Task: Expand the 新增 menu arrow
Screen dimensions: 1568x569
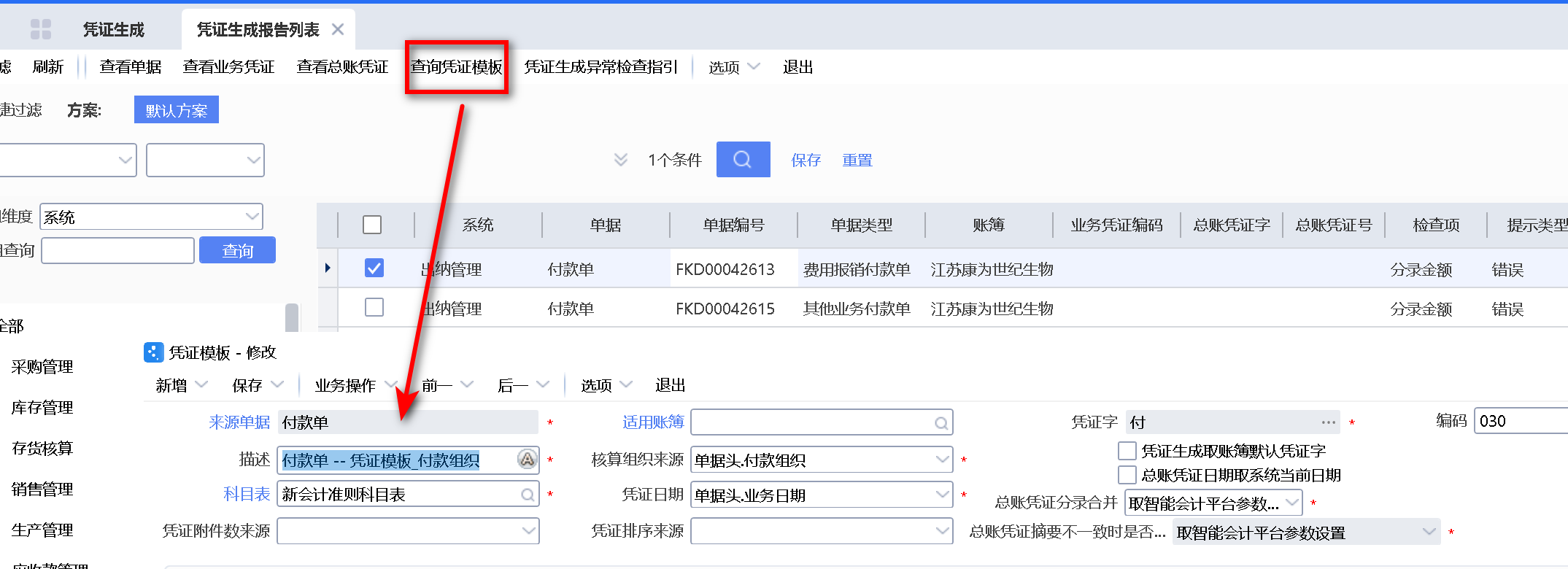Action: tap(202, 384)
